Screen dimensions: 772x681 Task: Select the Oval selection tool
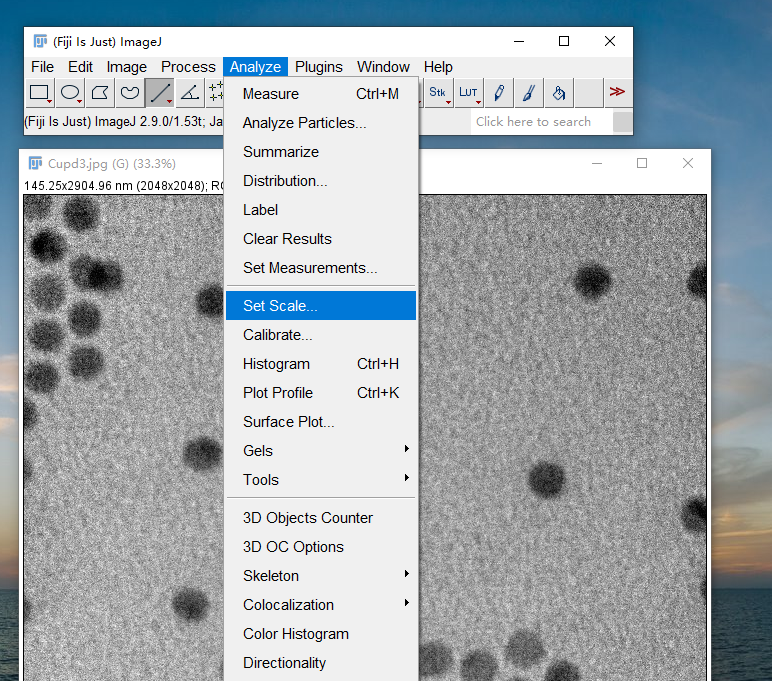click(70, 93)
